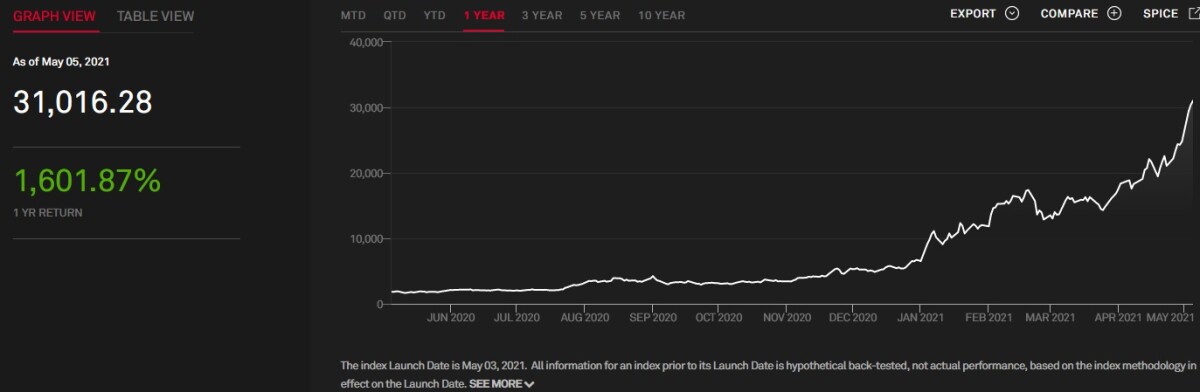Choose the 10 Year range
This screenshot has height=392, width=1200.
[x=662, y=15]
